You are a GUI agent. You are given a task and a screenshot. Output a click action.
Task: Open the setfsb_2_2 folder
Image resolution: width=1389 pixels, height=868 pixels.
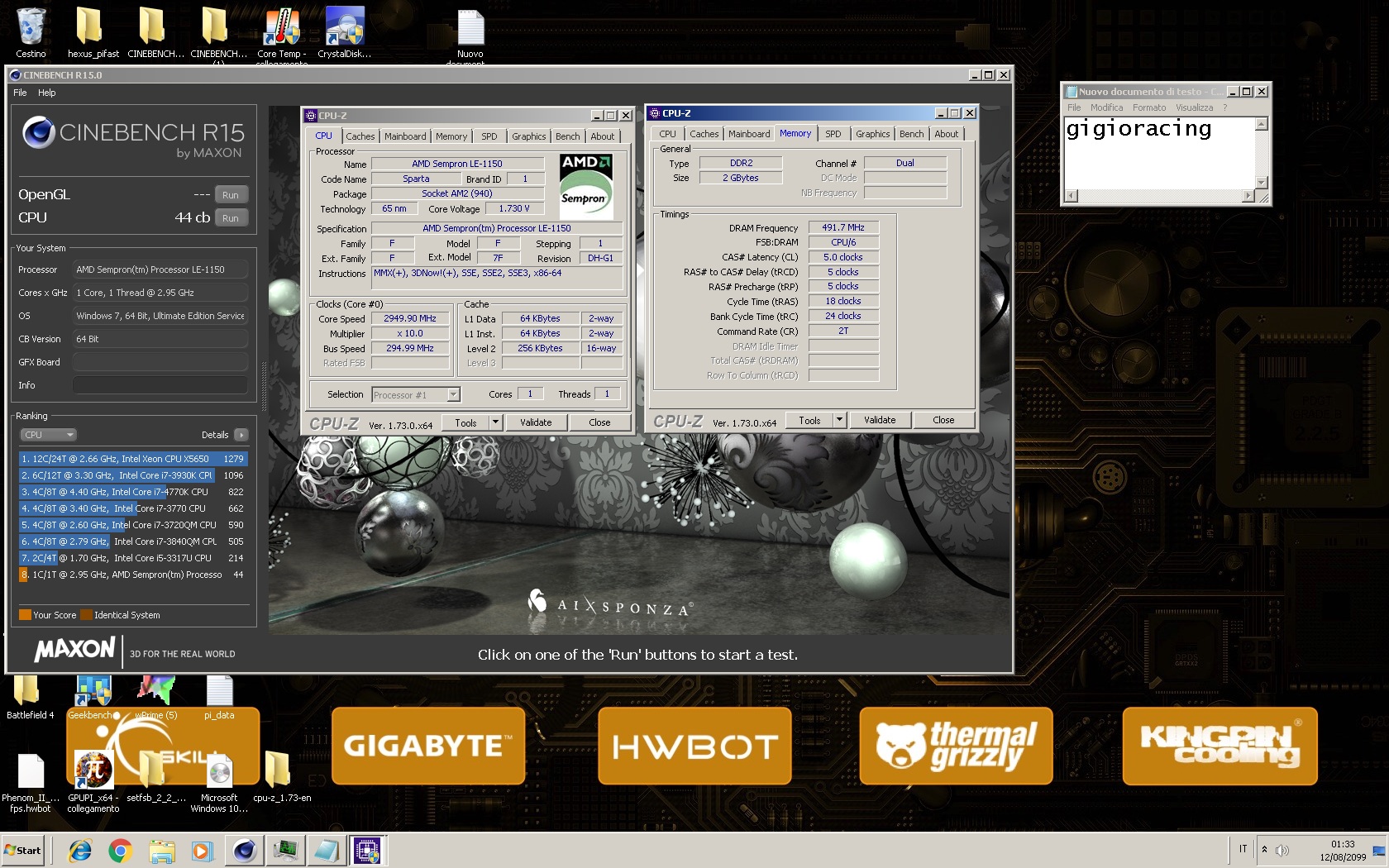[156, 777]
